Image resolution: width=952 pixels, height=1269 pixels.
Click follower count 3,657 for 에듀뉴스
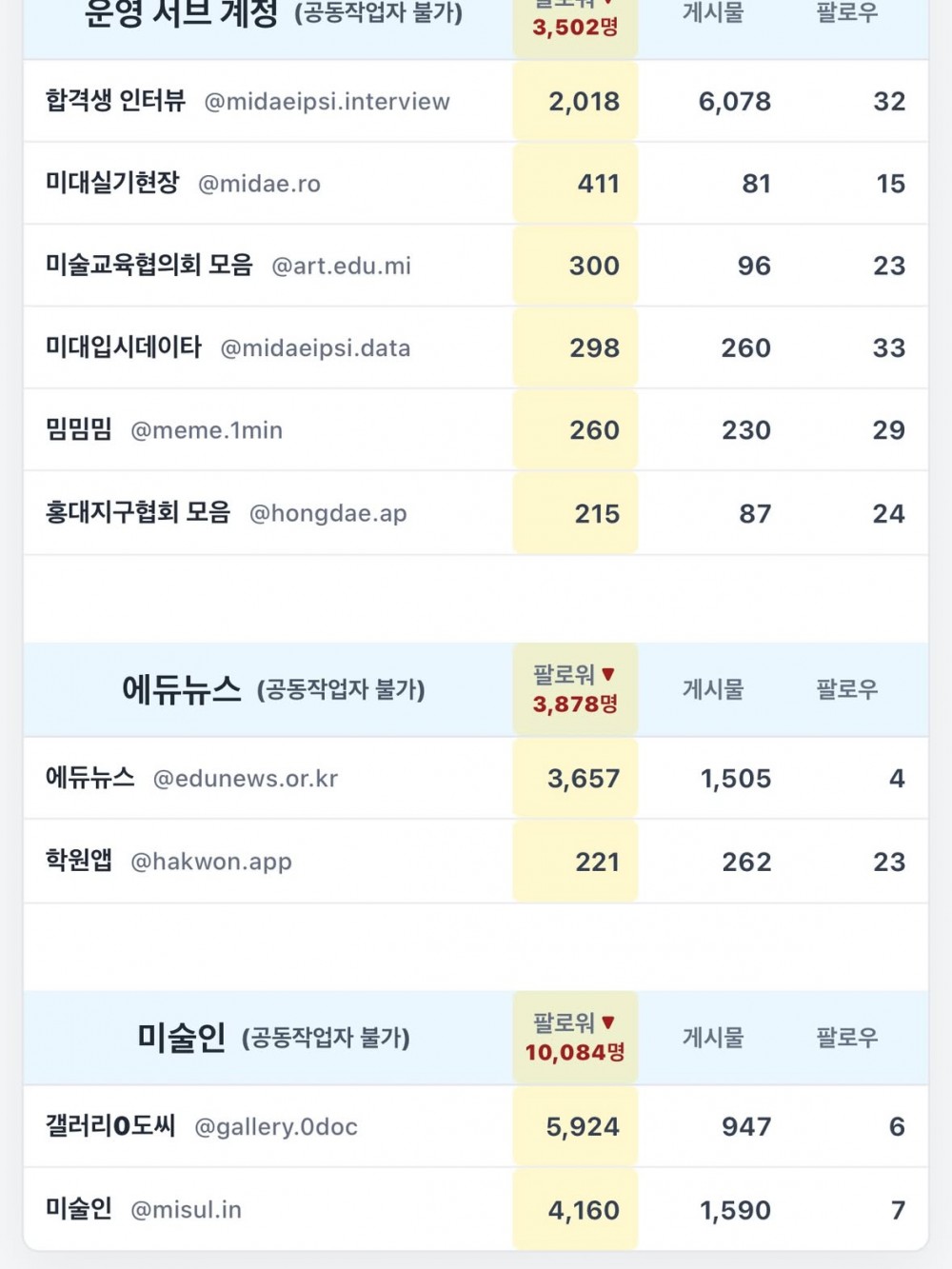[584, 779]
